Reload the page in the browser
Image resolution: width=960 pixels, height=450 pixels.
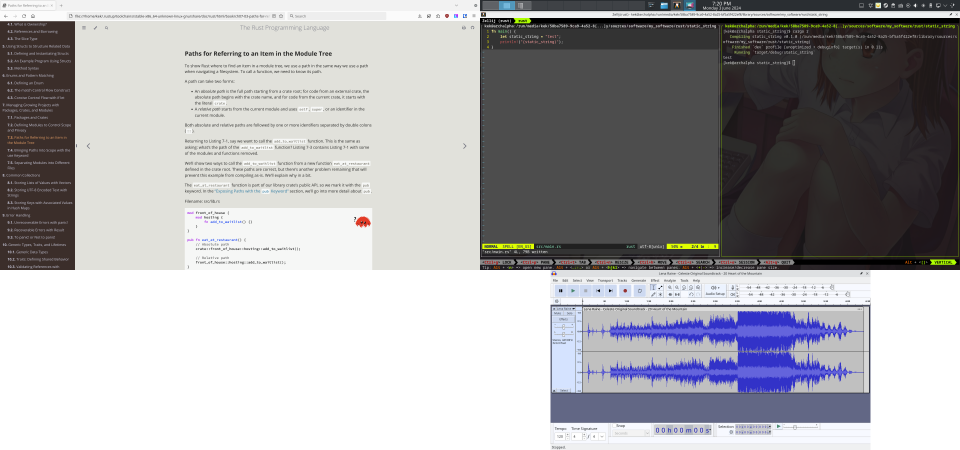tap(24, 15)
